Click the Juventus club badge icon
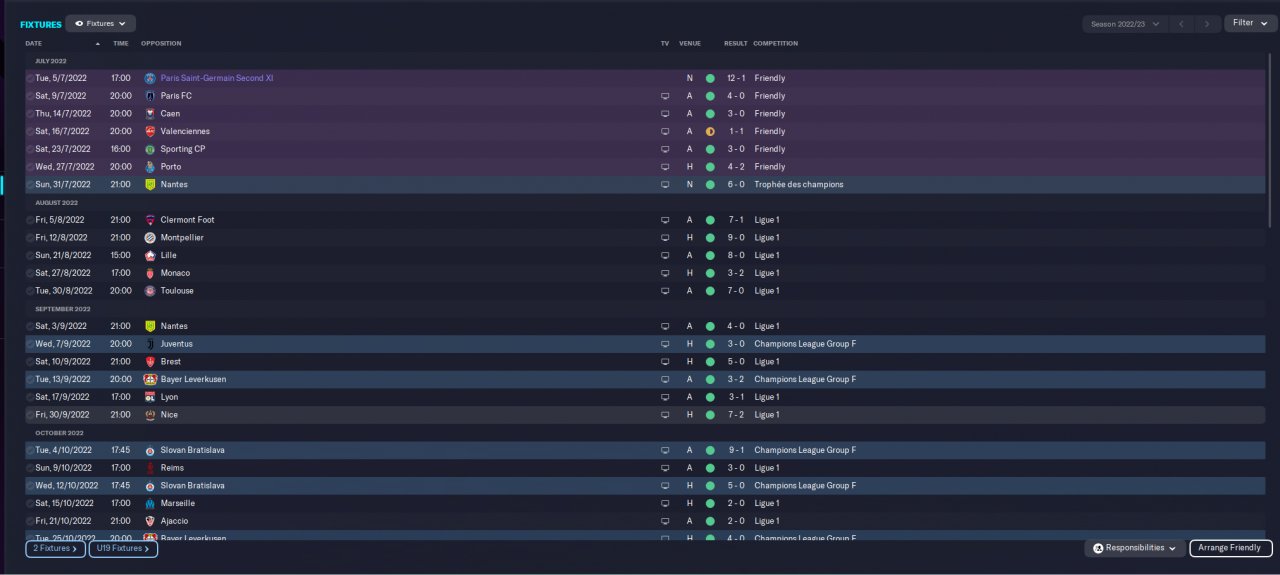The image size is (1280, 575). 150,344
